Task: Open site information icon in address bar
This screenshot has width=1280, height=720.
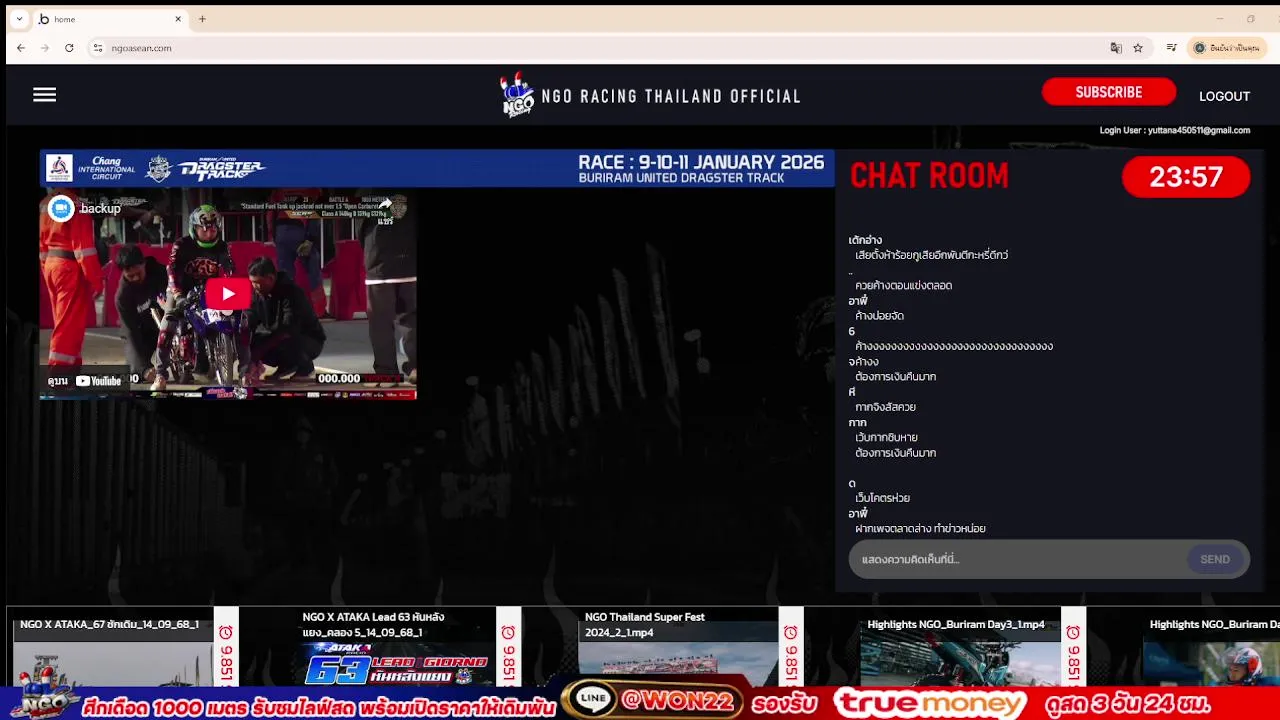Action: tap(98, 48)
